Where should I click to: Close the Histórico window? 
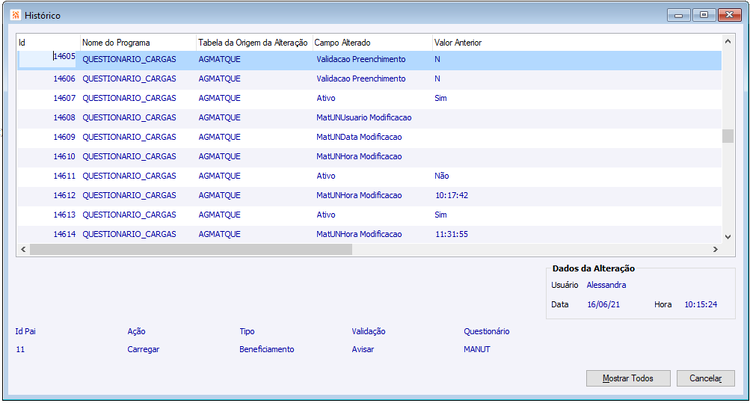(730, 15)
